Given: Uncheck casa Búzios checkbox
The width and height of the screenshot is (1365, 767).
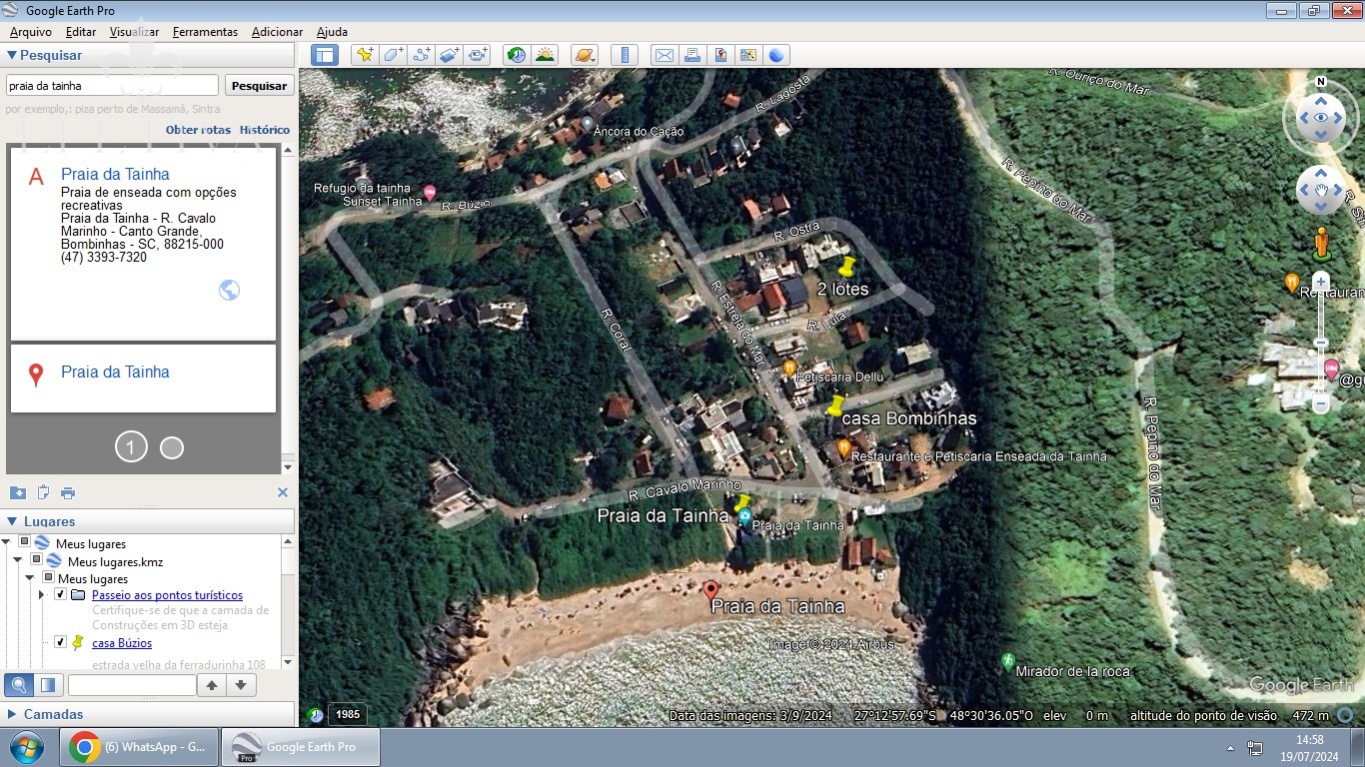Looking at the screenshot, I should [x=60, y=642].
